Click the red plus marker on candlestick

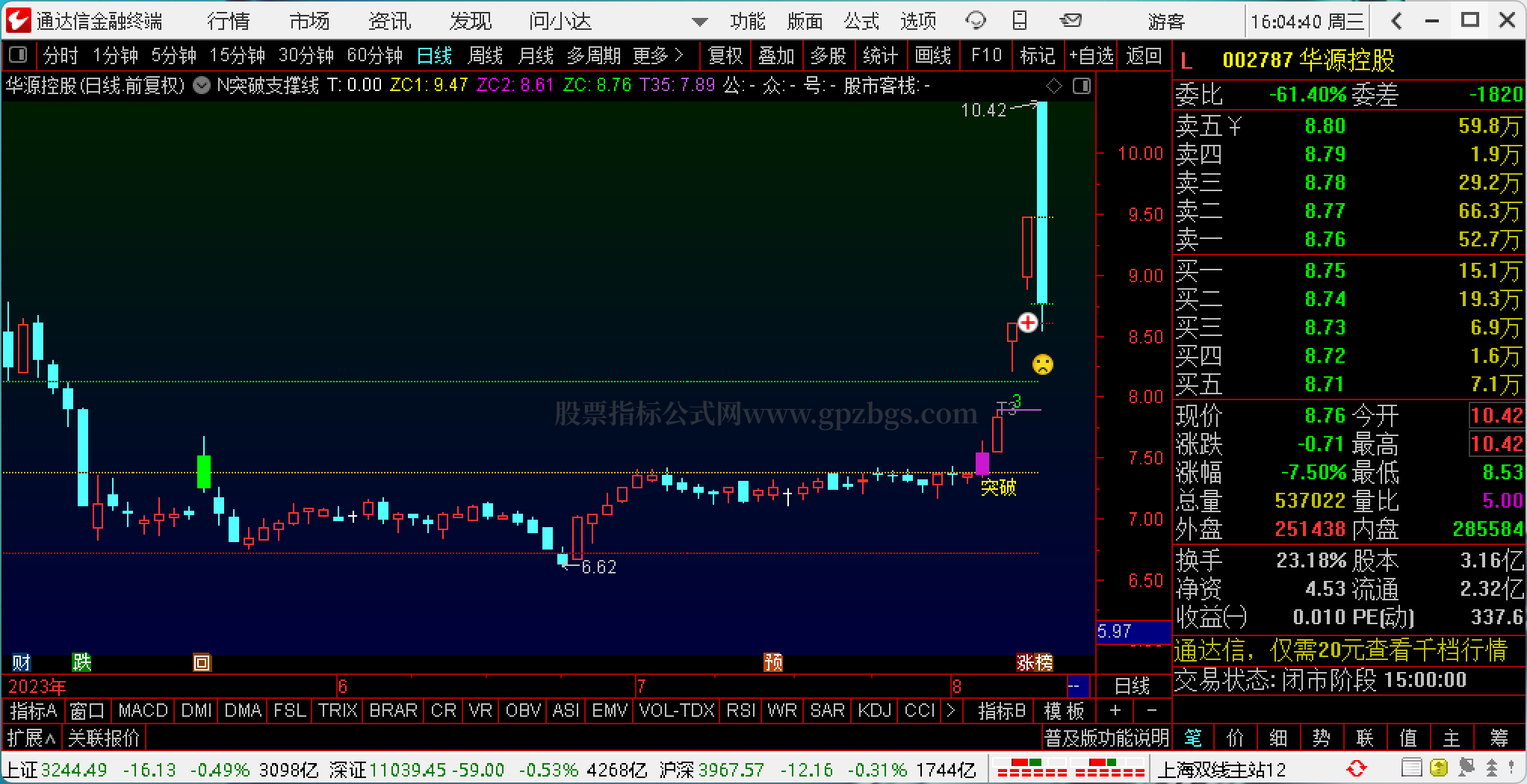click(x=1028, y=323)
